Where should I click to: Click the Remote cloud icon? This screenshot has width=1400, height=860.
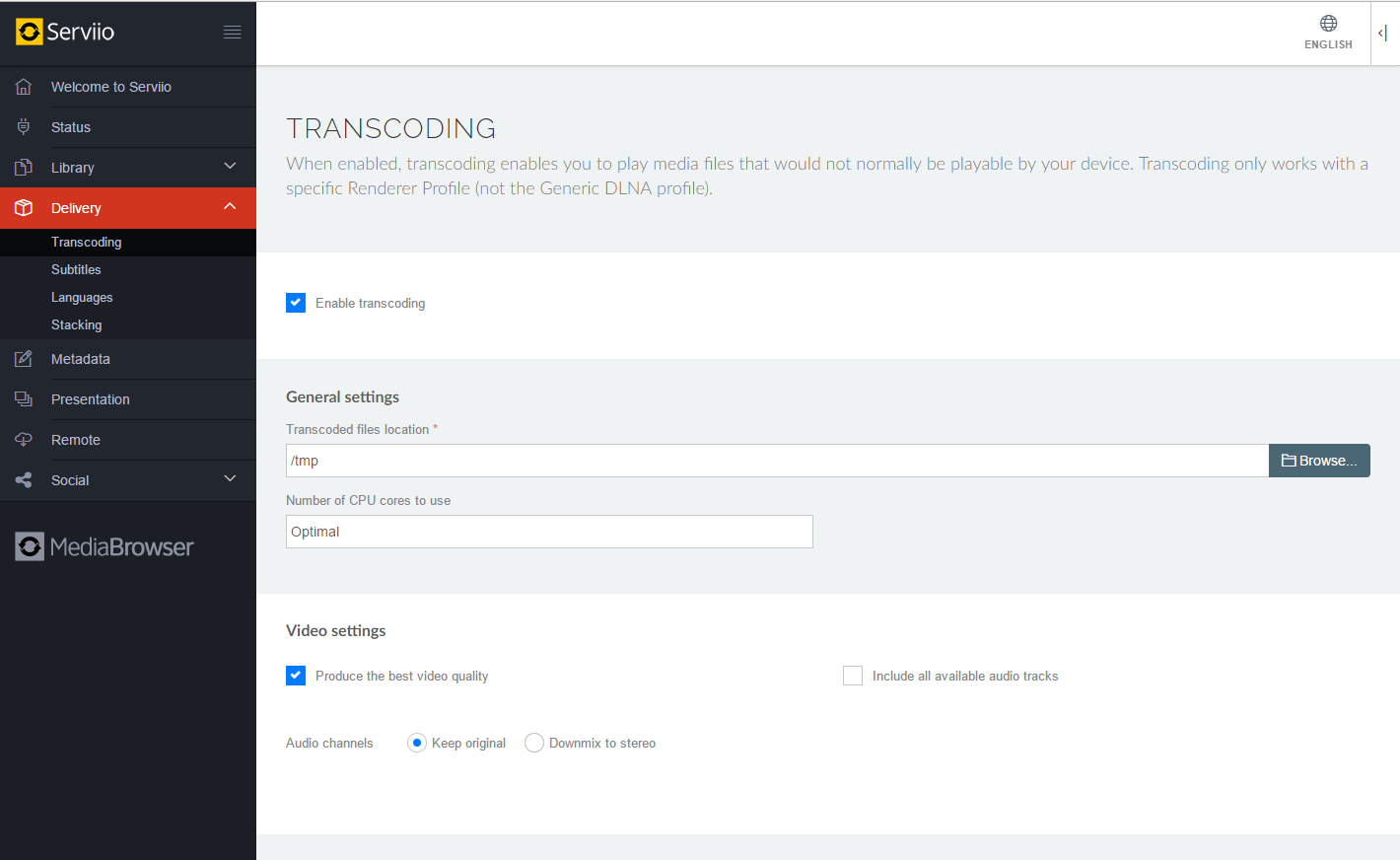[24, 440]
